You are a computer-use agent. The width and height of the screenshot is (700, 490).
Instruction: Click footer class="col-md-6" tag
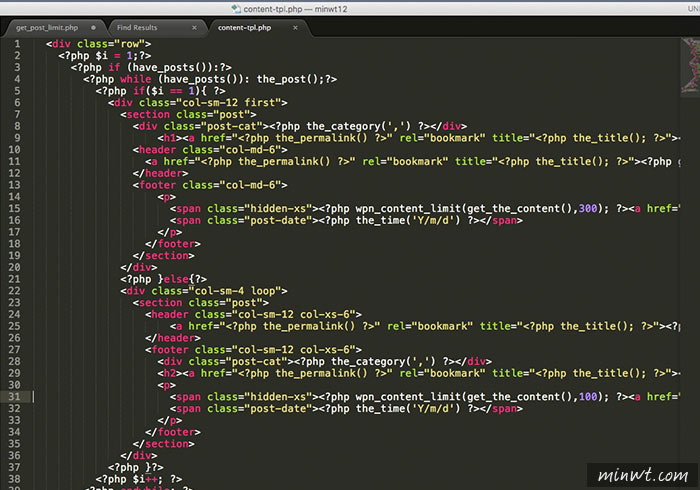coord(210,185)
